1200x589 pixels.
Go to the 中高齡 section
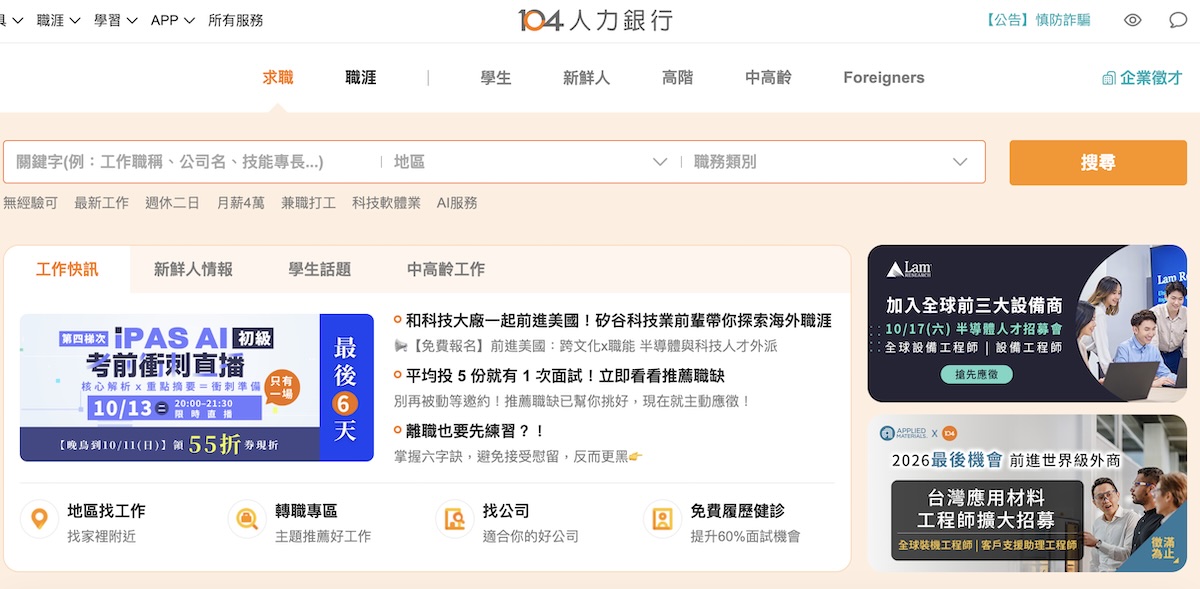tap(768, 77)
